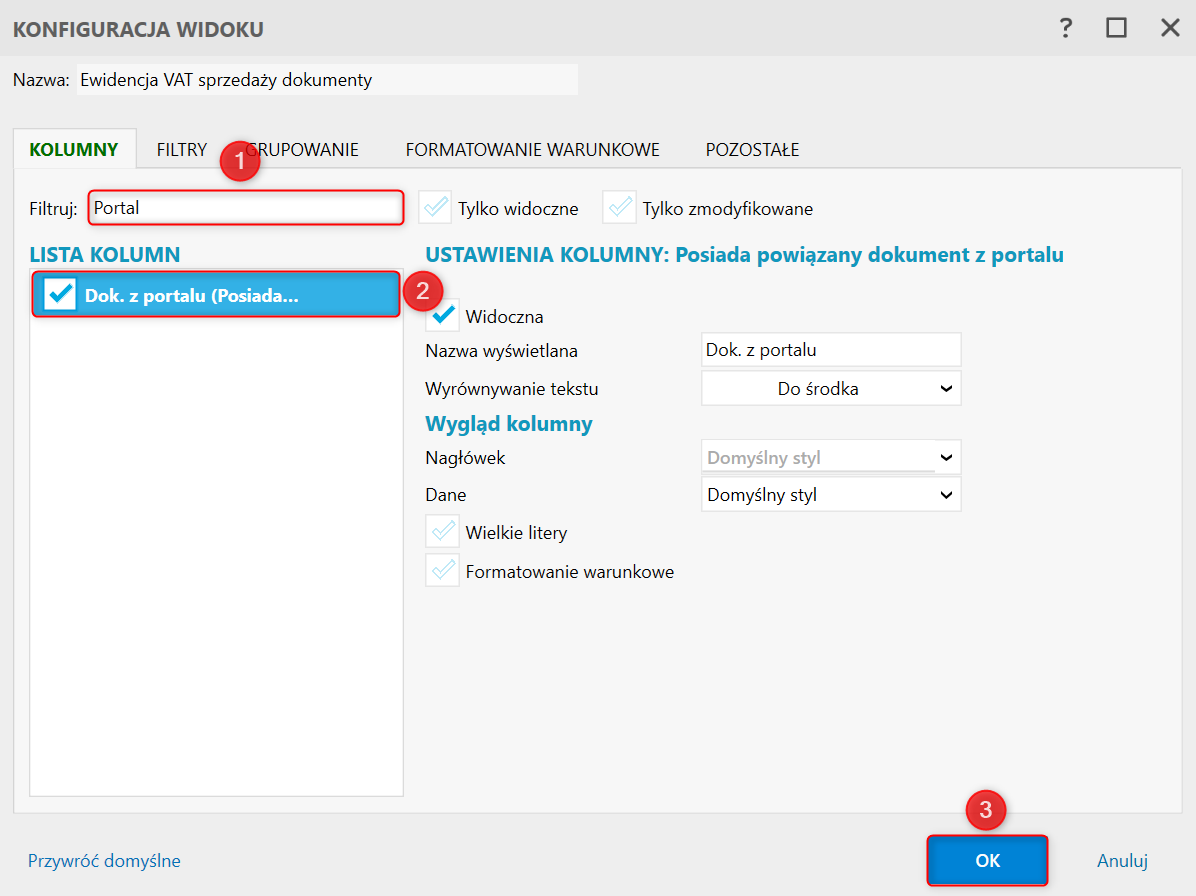Select the Dok. z portalu (Posiada... row
Viewport: 1196px width, 896px height.
click(216, 294)
